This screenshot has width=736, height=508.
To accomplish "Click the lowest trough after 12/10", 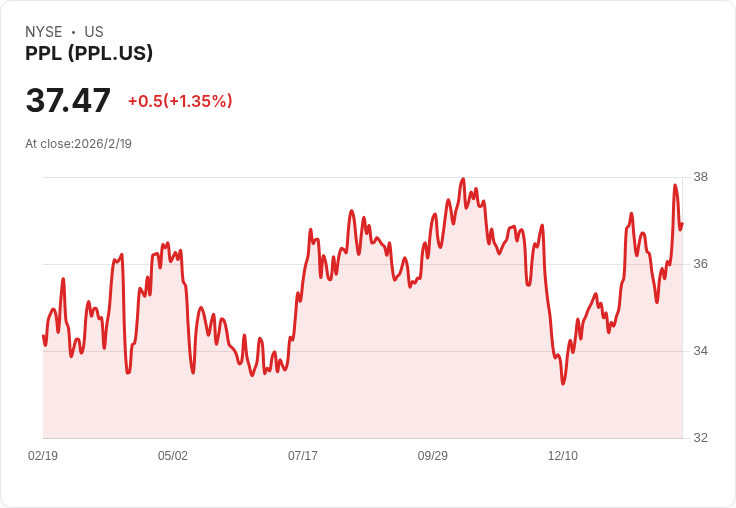I will [563, 384].
